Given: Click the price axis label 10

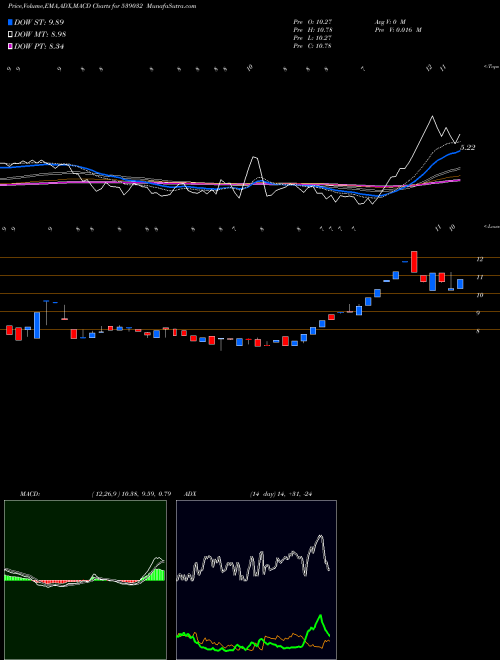Looking at the screenshot, I should point(479,295).
